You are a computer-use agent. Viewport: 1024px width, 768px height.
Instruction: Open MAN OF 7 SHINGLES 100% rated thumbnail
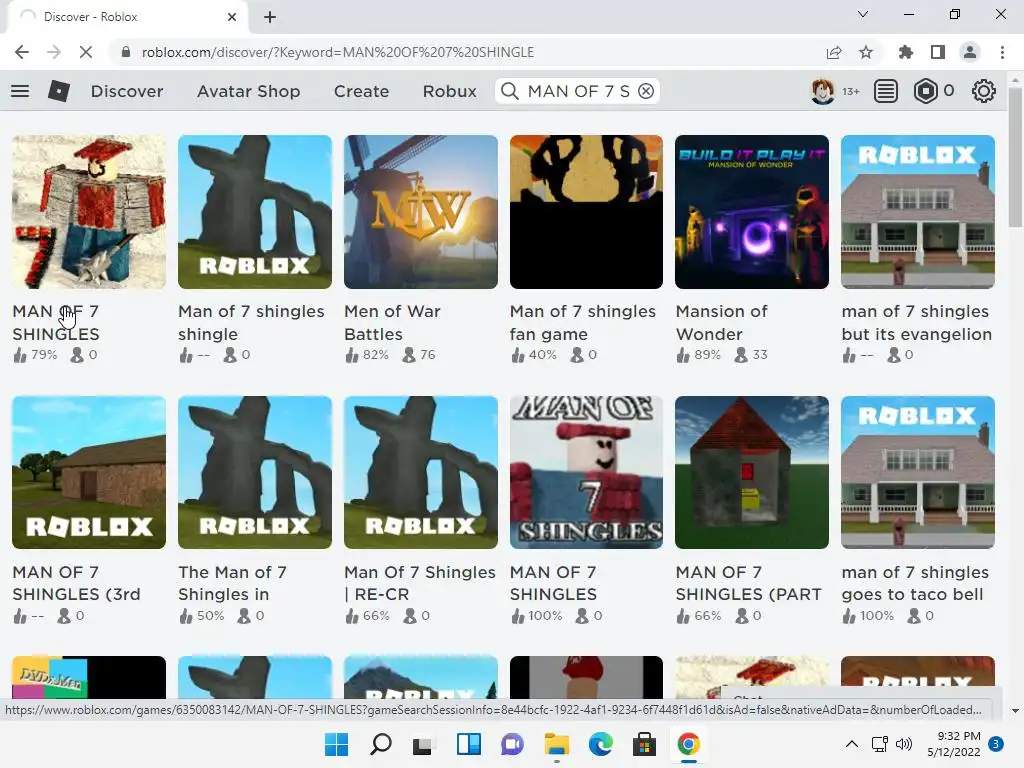pos(586,472)
